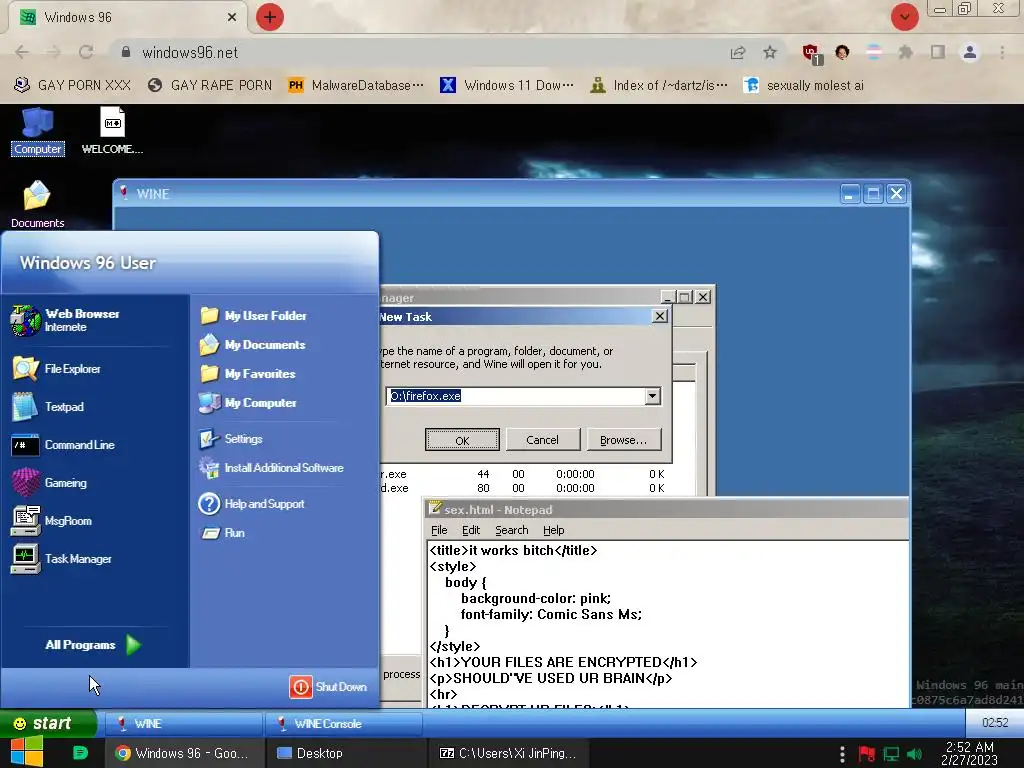This screenshot has height=768, width=1024.
Task: Click the share page icon in address bar
Action: click(738, 52)
